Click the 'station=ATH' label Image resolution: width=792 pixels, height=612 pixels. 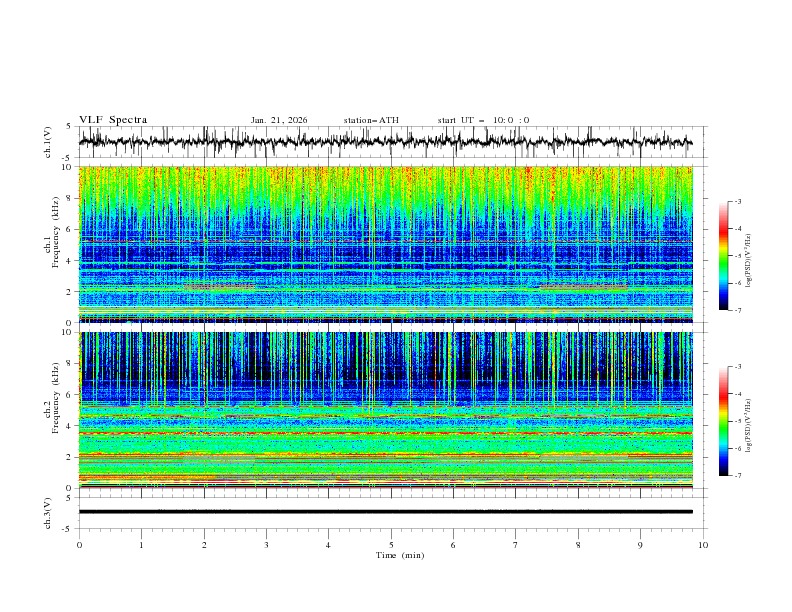tap(371, 120)
